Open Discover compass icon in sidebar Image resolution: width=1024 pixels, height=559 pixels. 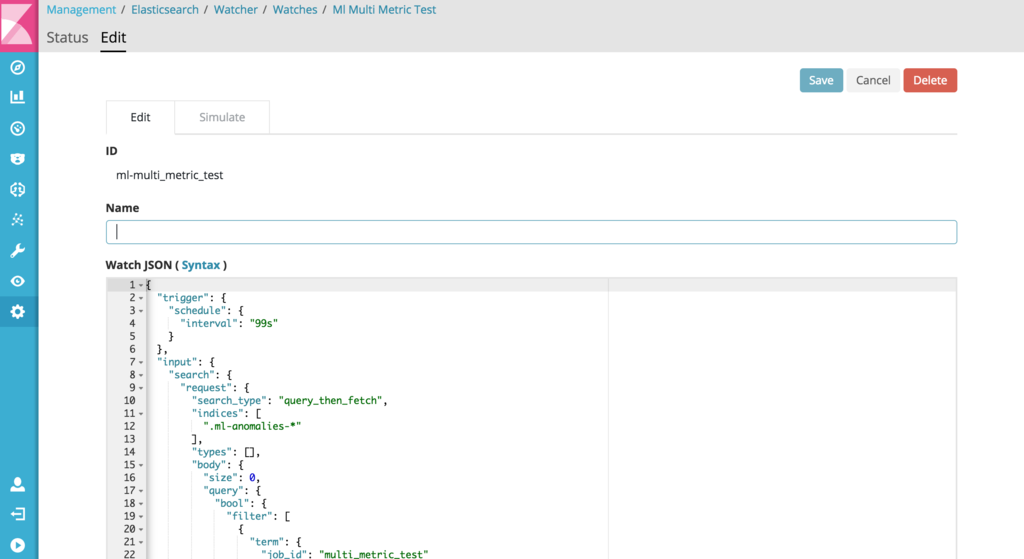[18, 67]
